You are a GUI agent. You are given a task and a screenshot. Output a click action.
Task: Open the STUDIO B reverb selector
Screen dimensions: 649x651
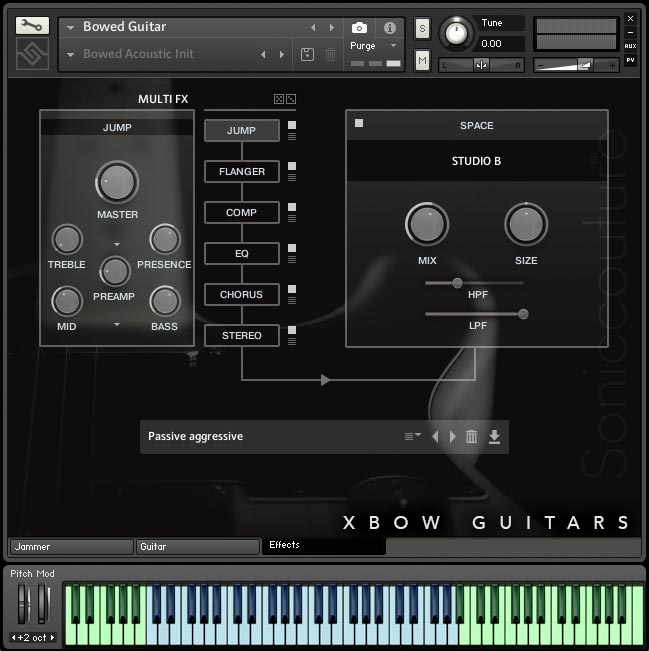(476, 161)
